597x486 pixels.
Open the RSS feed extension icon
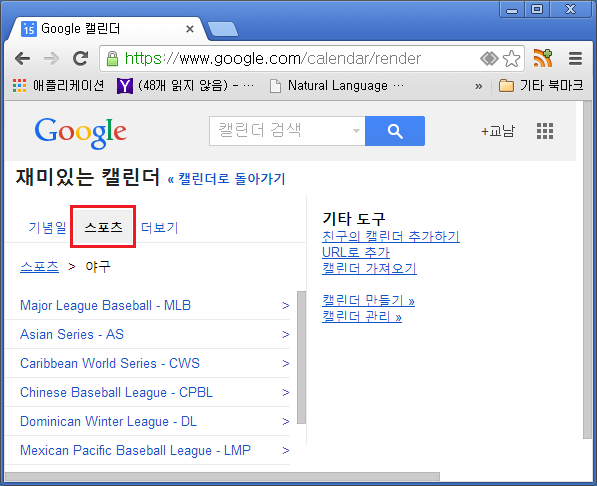tap(543, 58)
